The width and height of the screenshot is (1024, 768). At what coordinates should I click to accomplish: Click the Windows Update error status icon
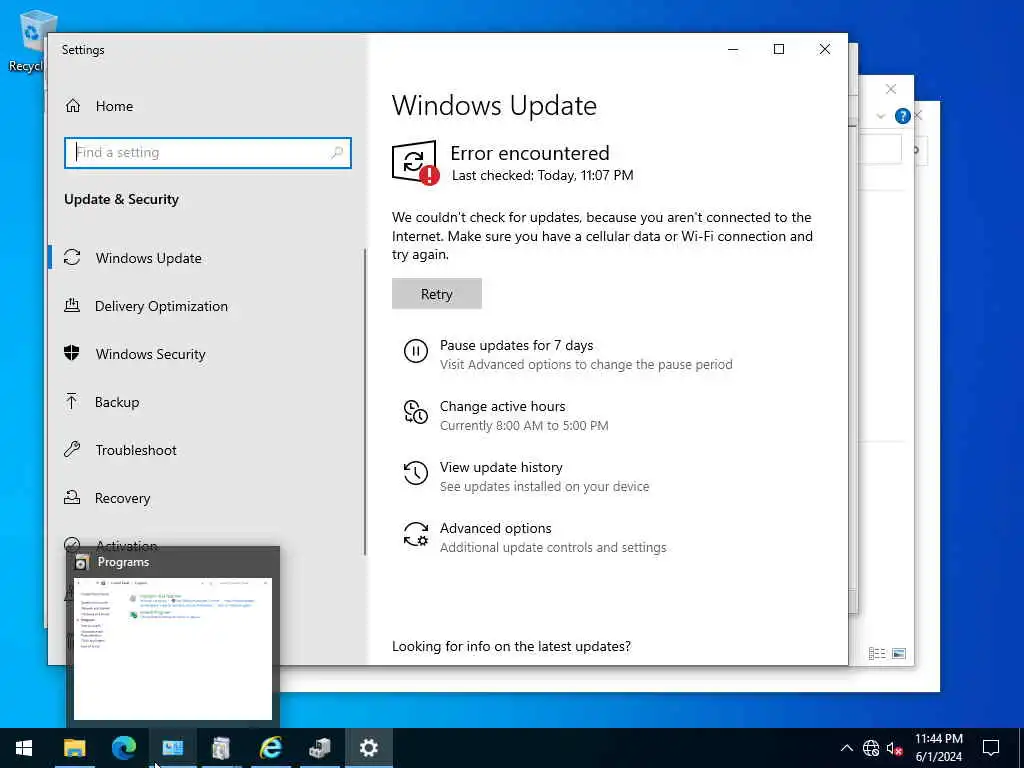pos(415,163)
